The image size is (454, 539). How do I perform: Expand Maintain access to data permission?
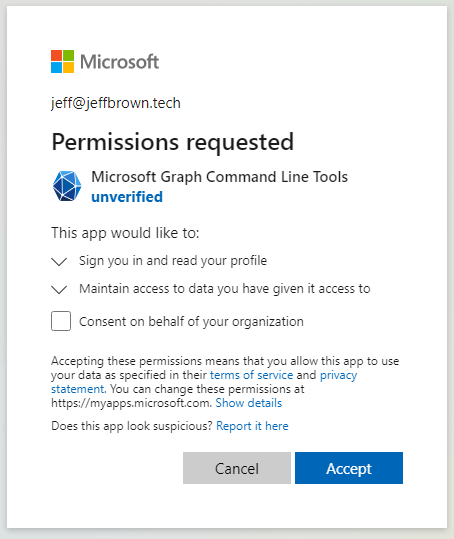coord(59,289)
